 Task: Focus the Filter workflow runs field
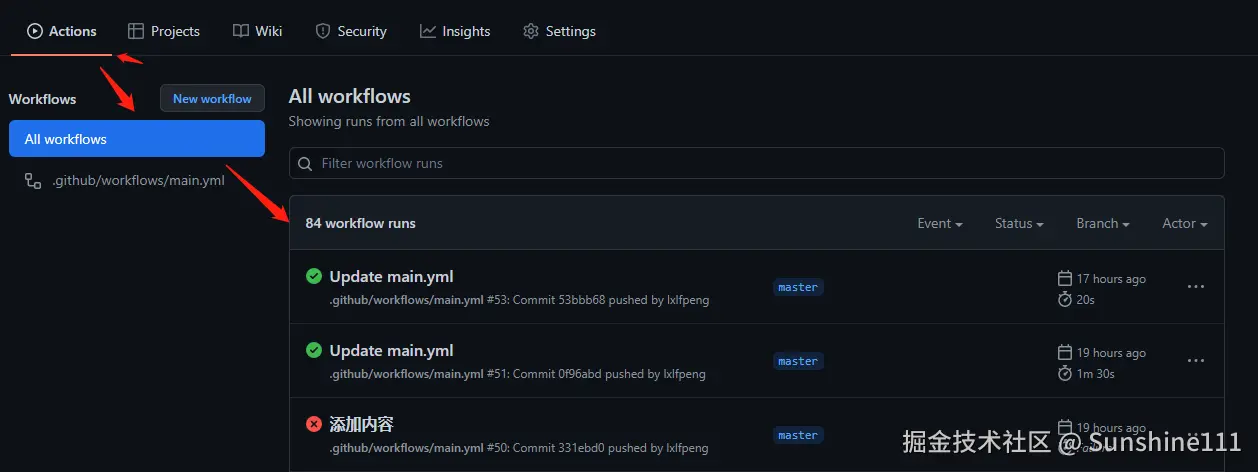point(760,163)
